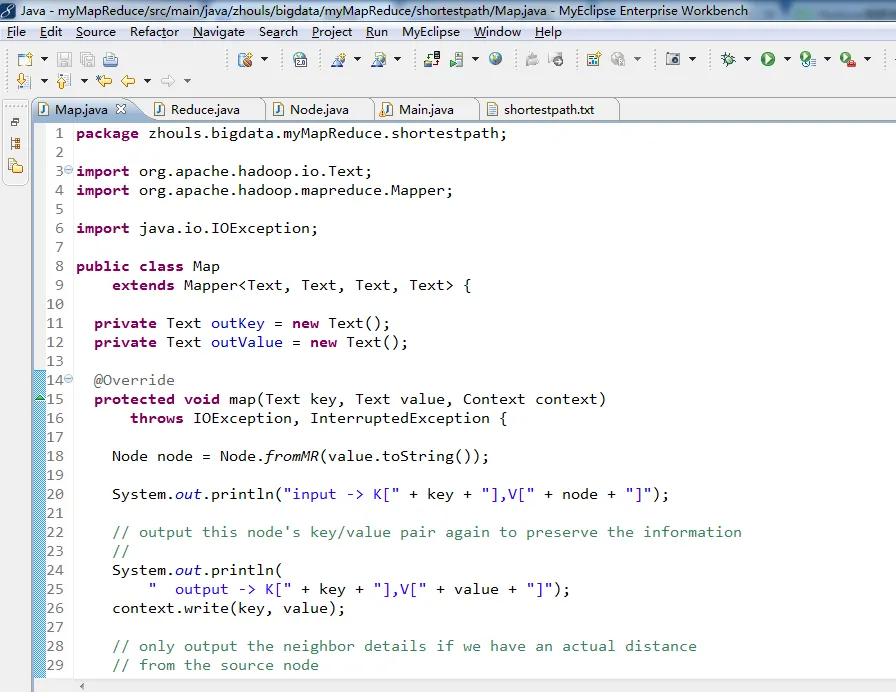Viewport: 896px width, 692px height.
Task: Click the Print toolbar icon
Action: click(x=110, y=59)
